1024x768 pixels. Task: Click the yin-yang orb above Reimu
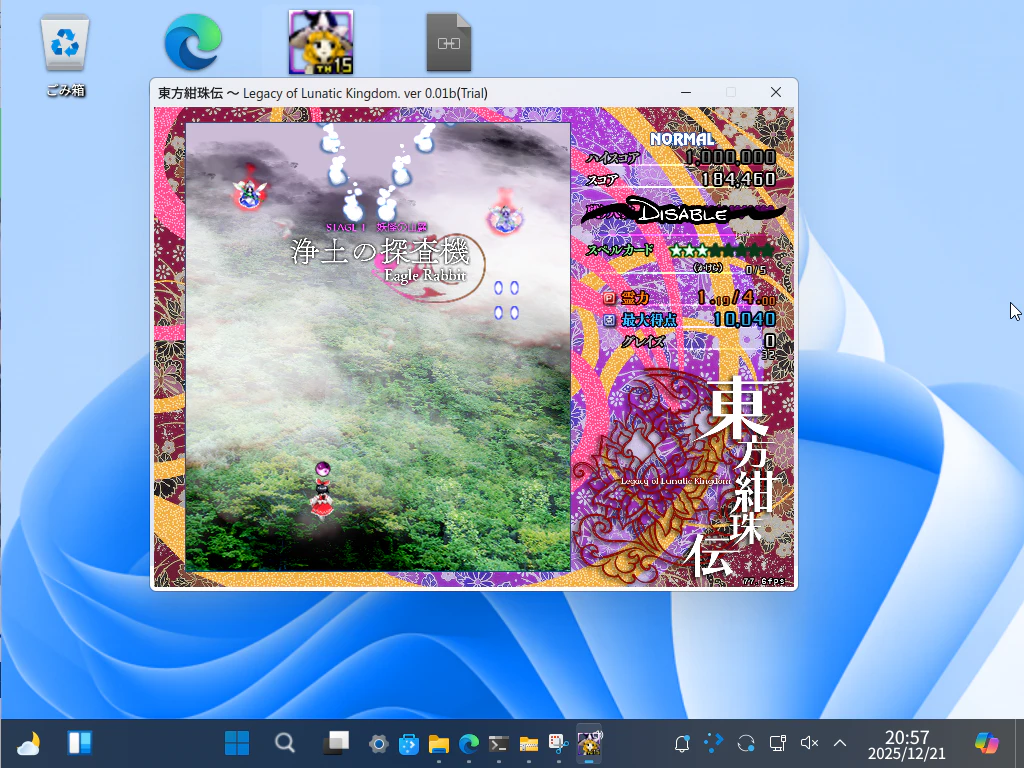coord(323,468)
